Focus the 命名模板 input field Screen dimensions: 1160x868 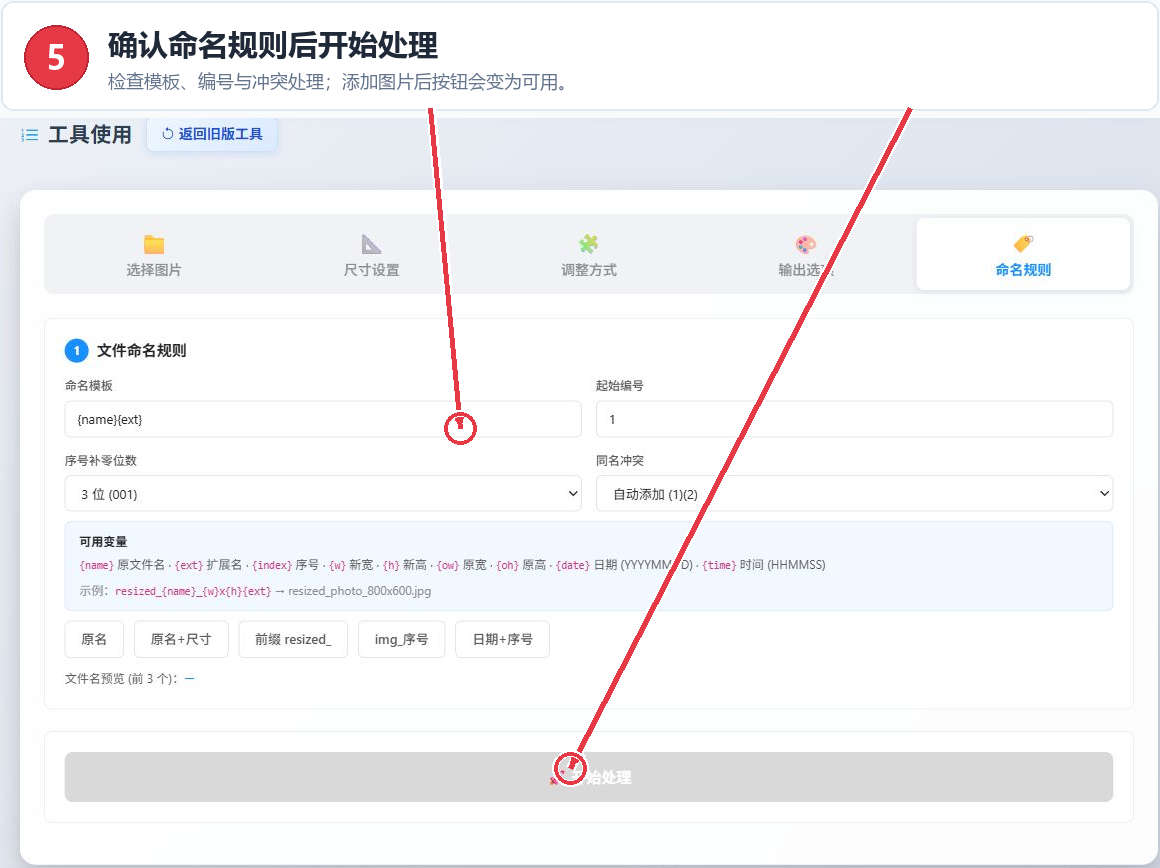323,420
